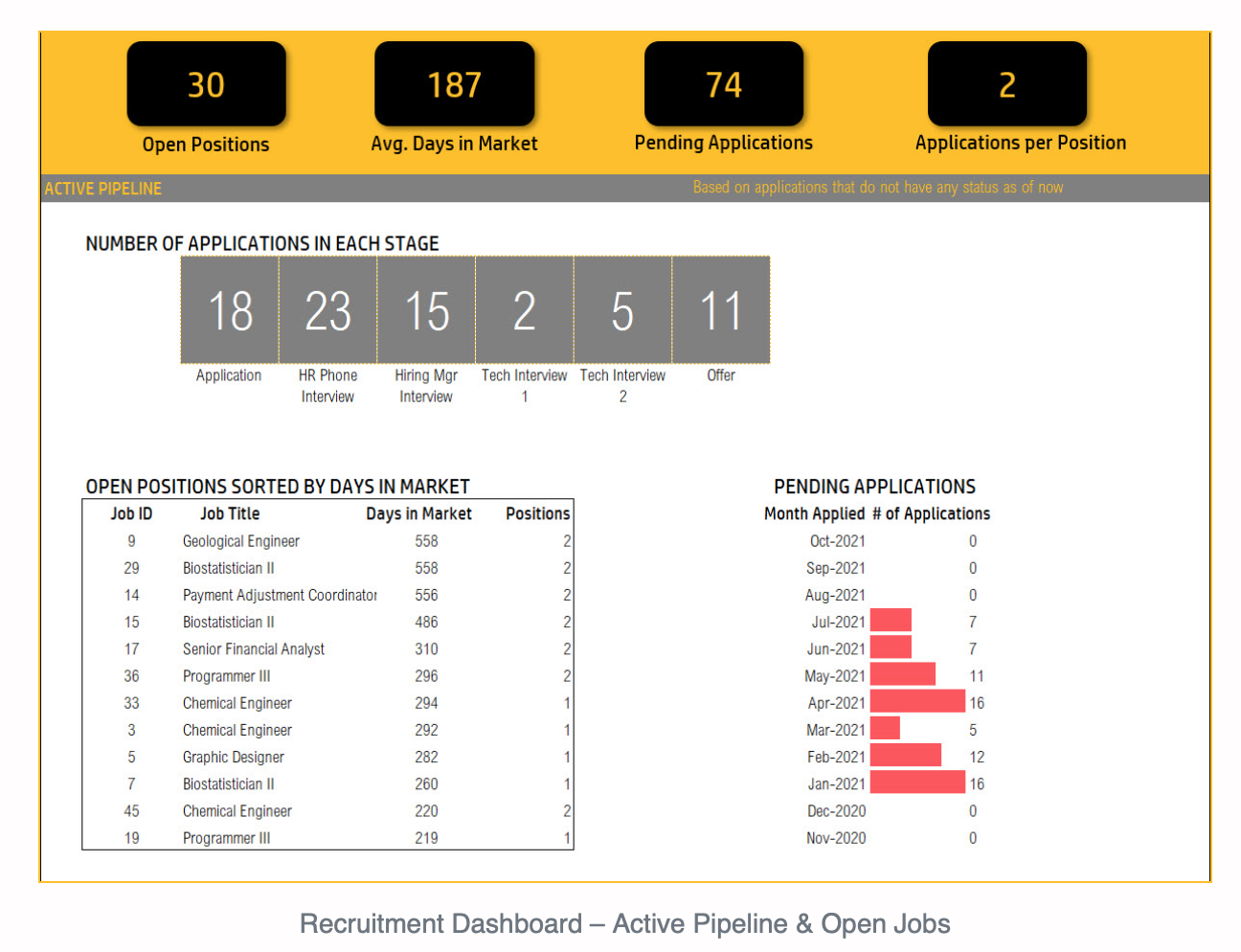Click the Recruitment Dashboard caption text
1241x952 pixels.
(x=625, y=923)
